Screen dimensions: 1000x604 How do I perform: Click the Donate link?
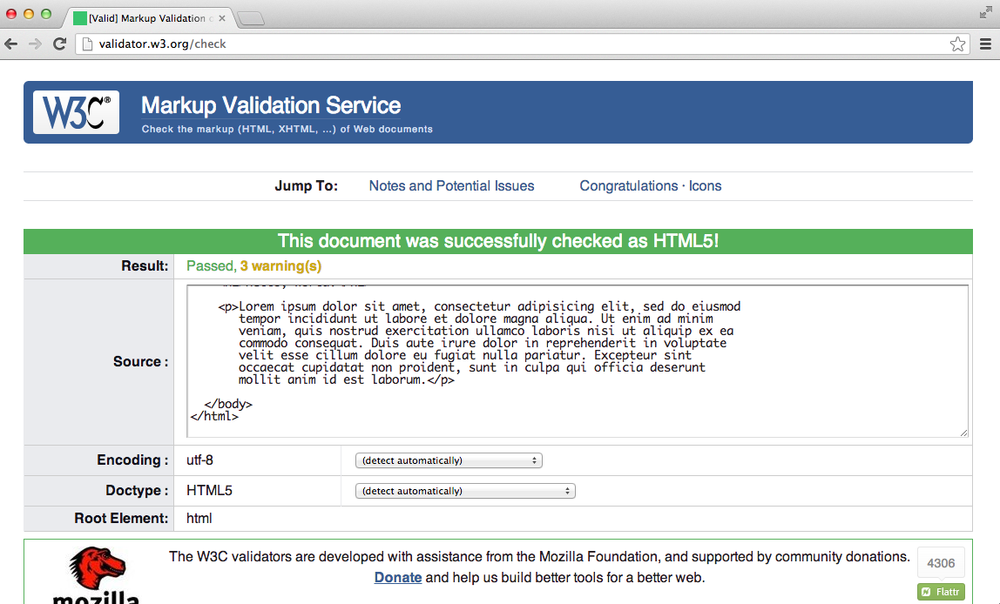398,577
